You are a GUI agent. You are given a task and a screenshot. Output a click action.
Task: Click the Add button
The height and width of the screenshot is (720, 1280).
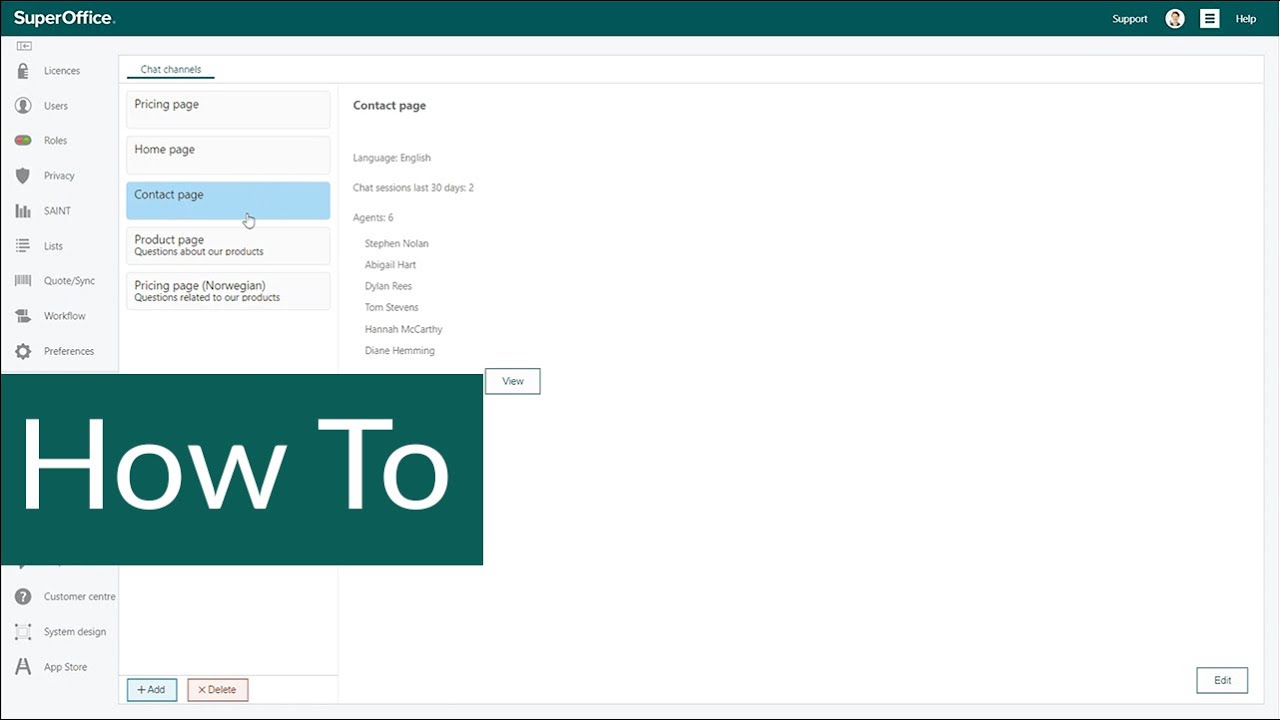[152, 690]
